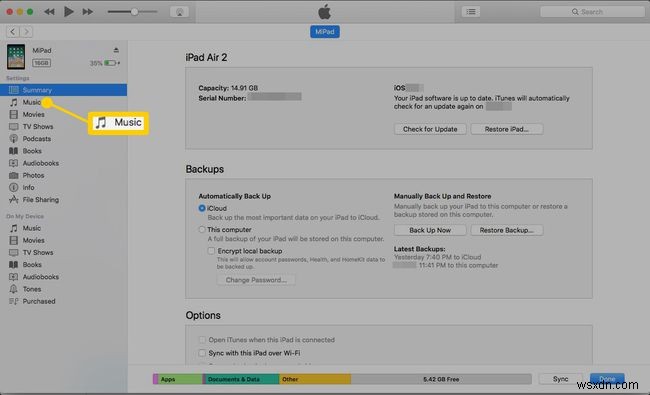Click the rewind playback button

(x=49, y=12)
